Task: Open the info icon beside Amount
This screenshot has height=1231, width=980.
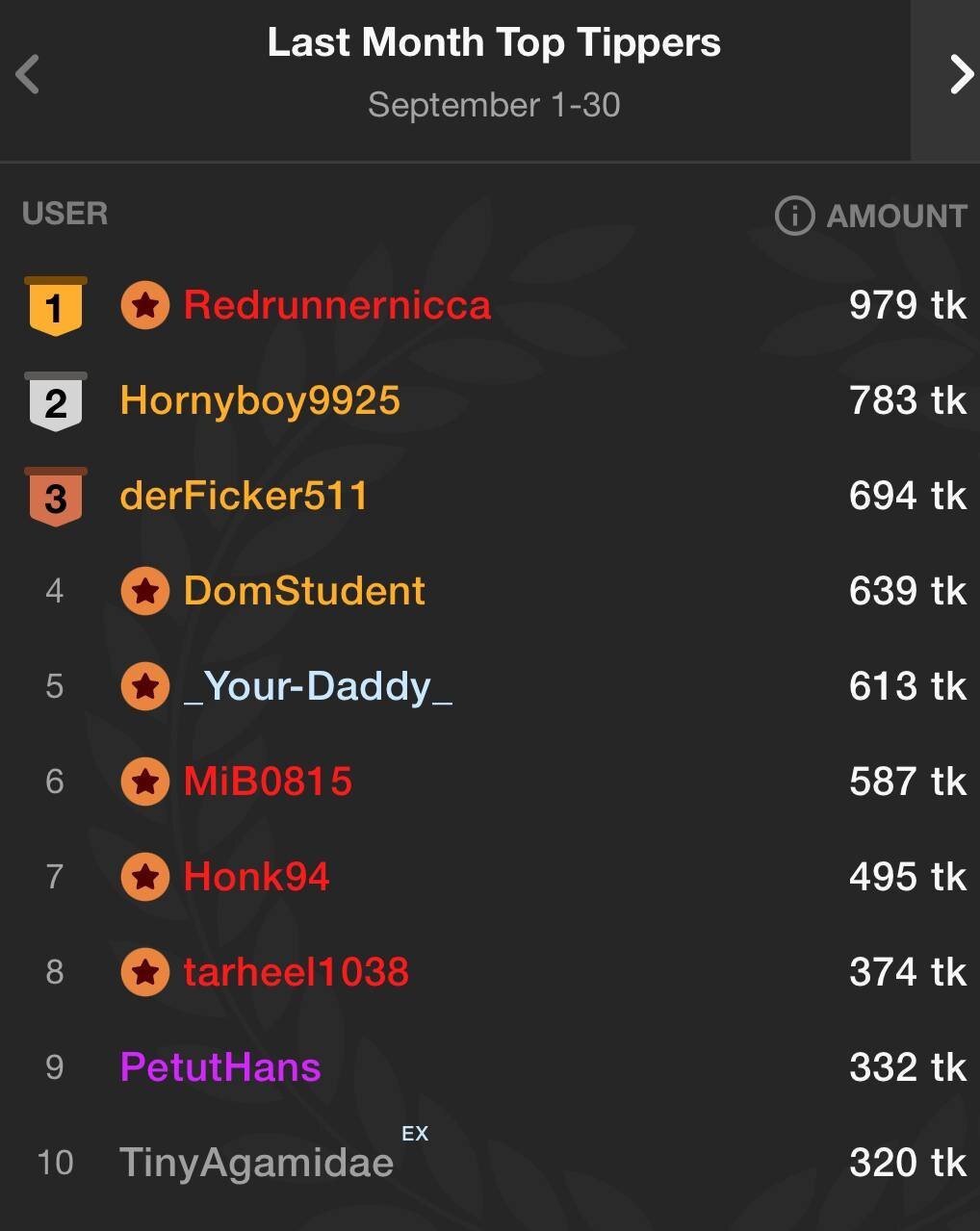Action: point(794,216)
